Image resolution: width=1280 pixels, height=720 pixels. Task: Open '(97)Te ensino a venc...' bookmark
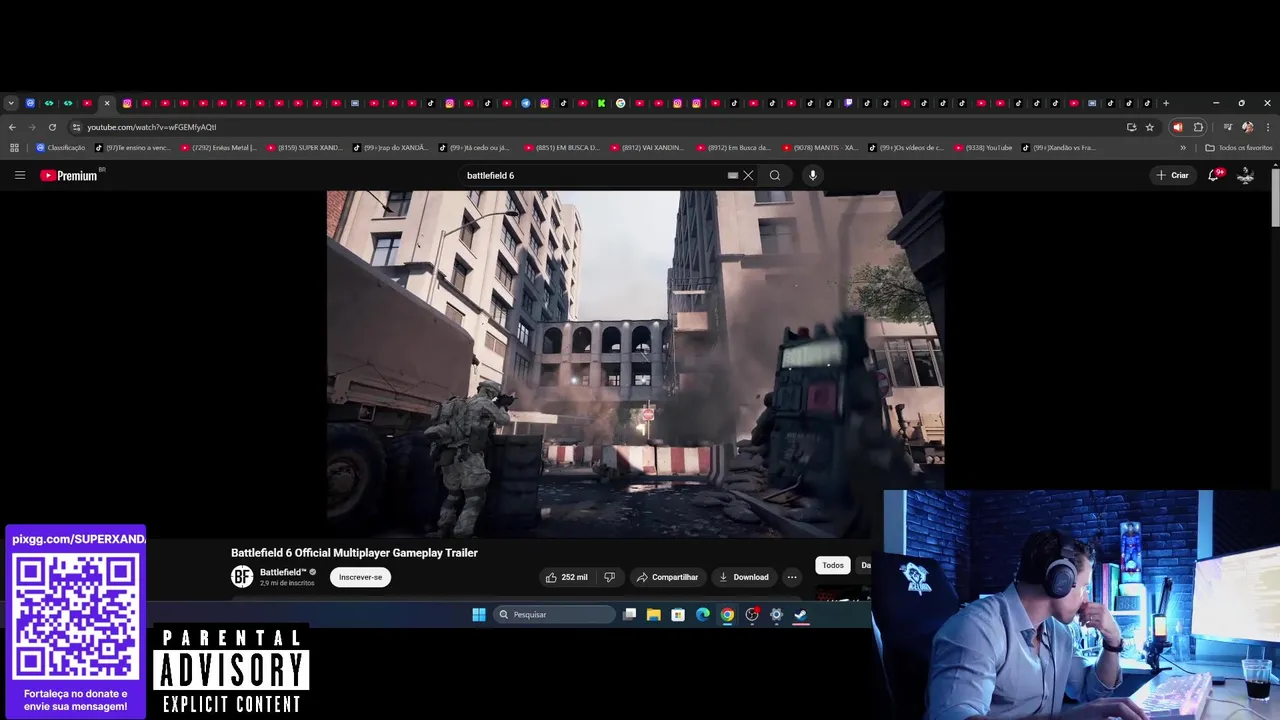133,148
